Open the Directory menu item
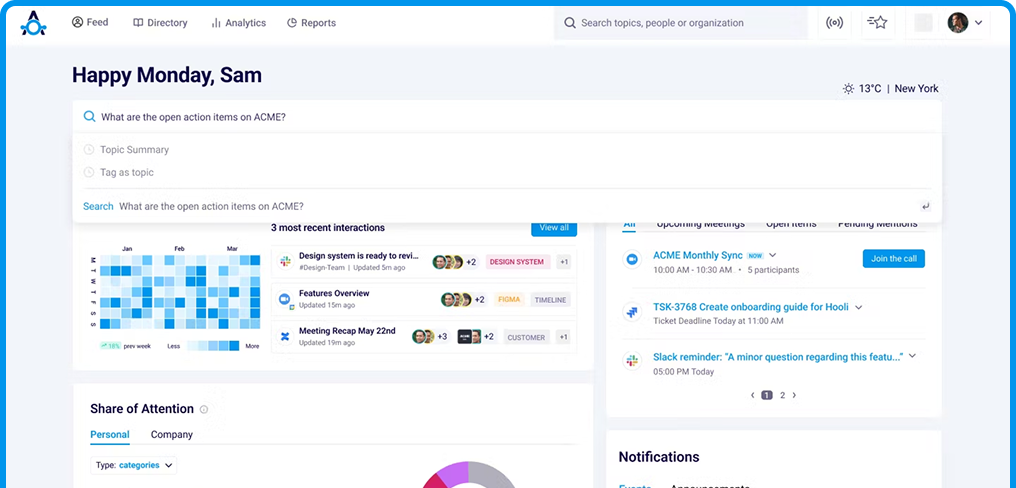This screenshot has width=1016, height=488. tap(160, 23)
